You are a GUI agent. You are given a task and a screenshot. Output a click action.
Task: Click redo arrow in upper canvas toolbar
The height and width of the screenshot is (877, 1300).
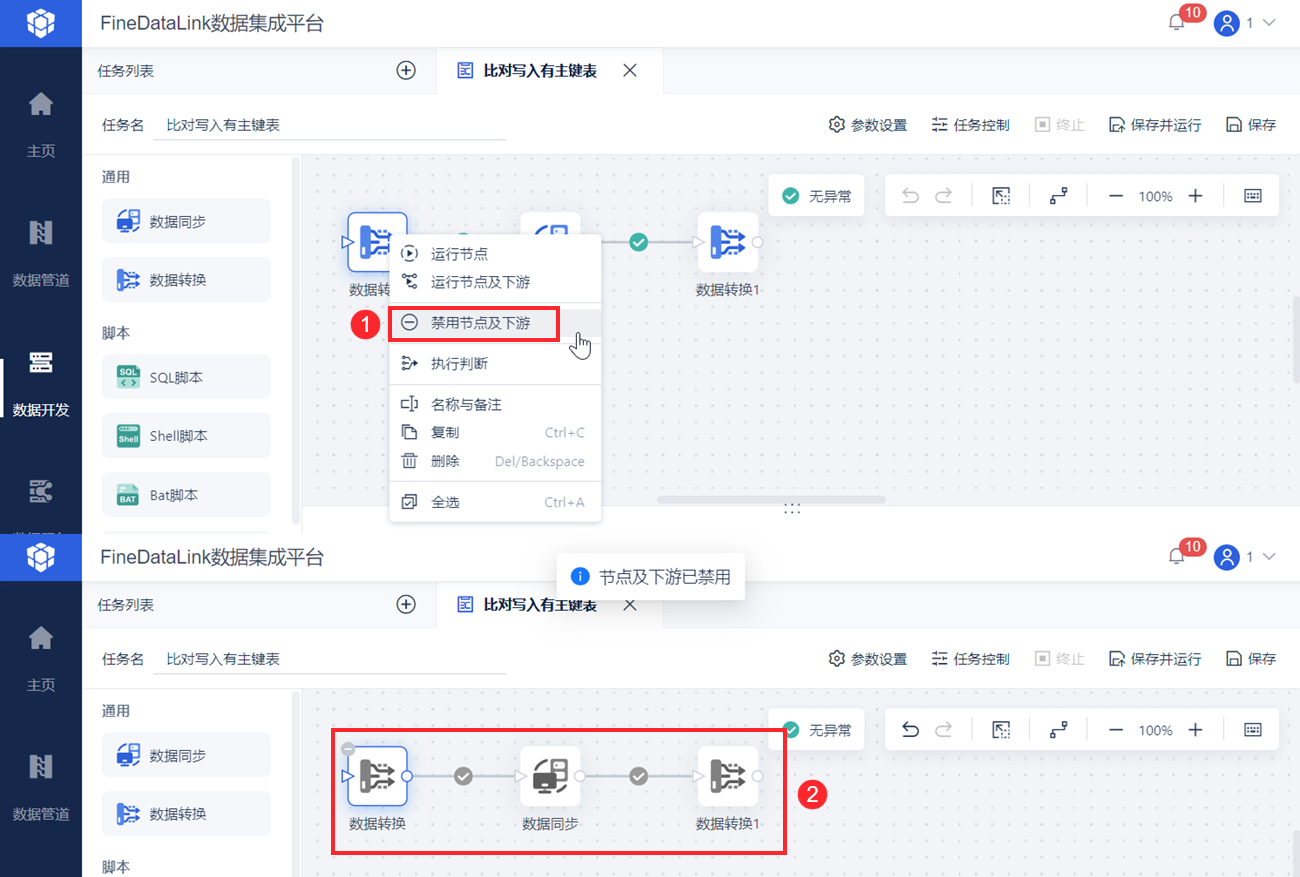tap(943, 196)
